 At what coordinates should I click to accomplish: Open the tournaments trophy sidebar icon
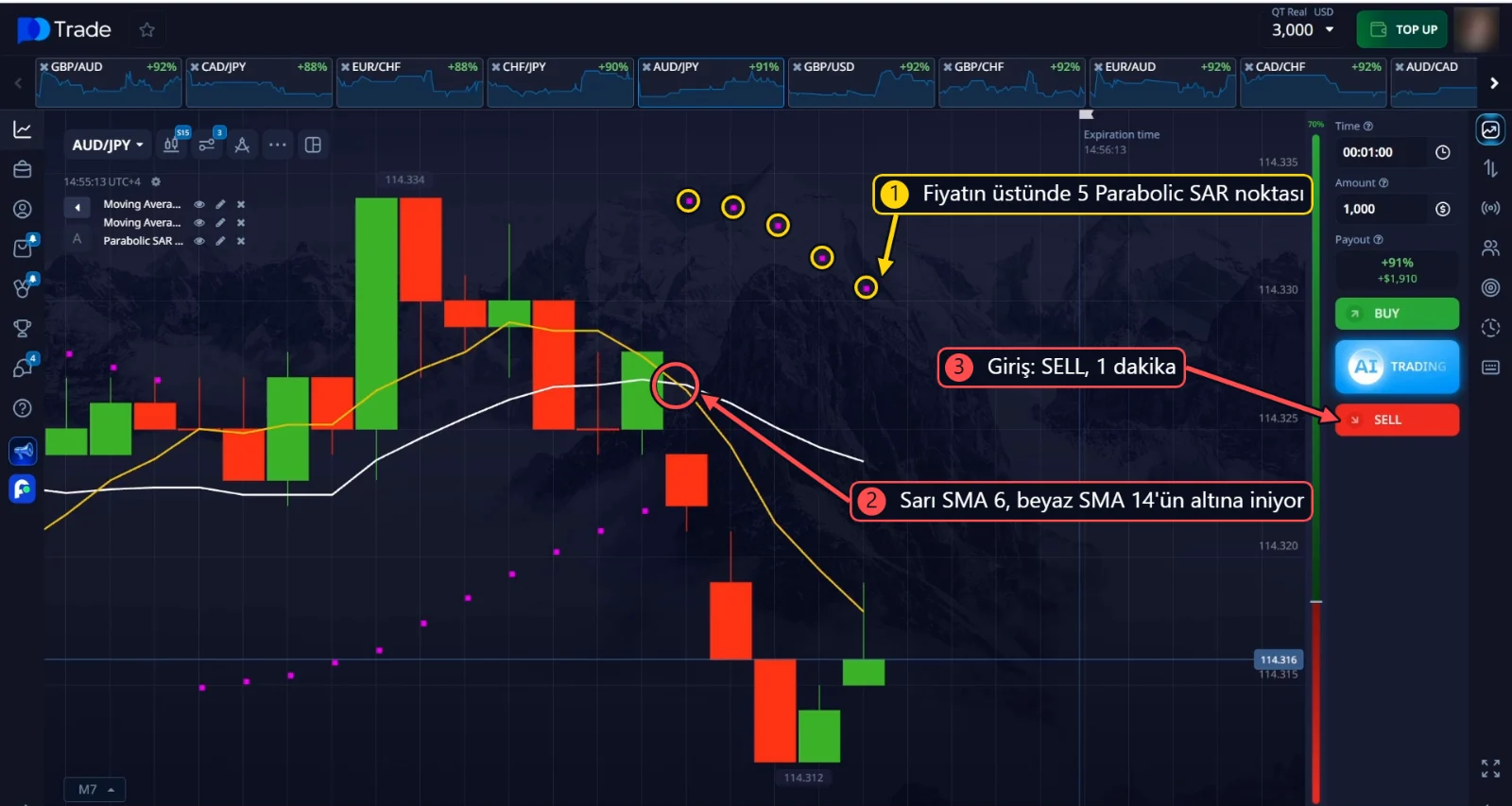point(23,328)
